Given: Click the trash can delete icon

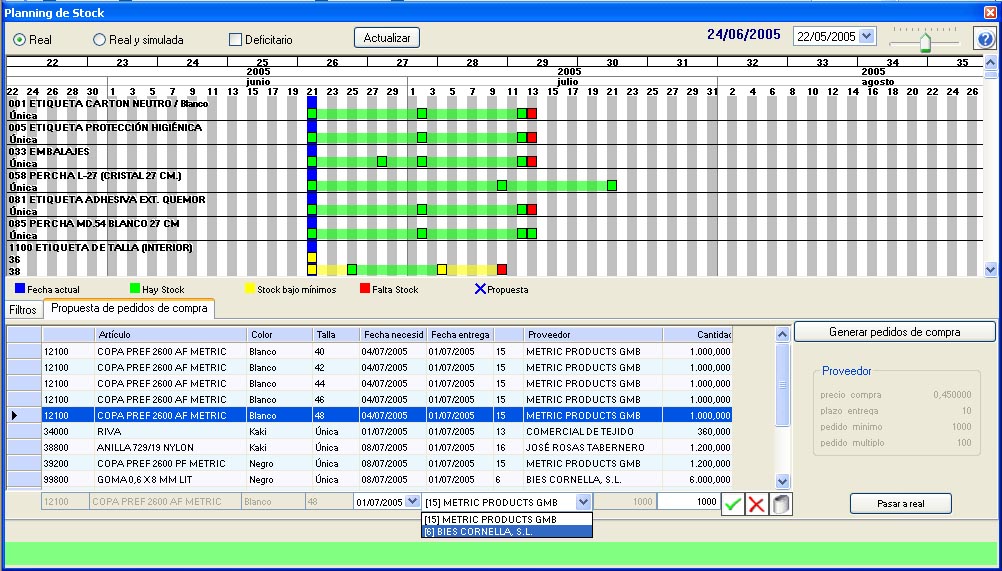Looking at the screenshot, I should pos(781,503).
